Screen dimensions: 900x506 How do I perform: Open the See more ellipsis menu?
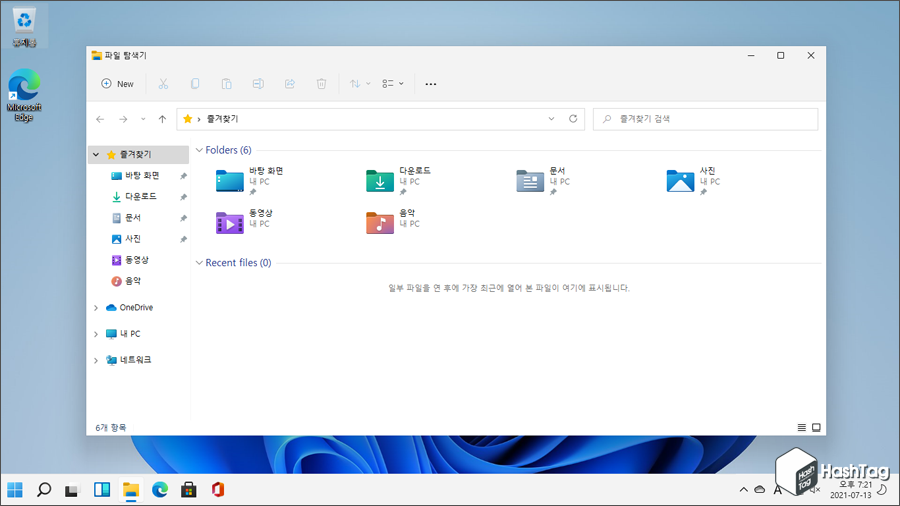coord(430,84)
